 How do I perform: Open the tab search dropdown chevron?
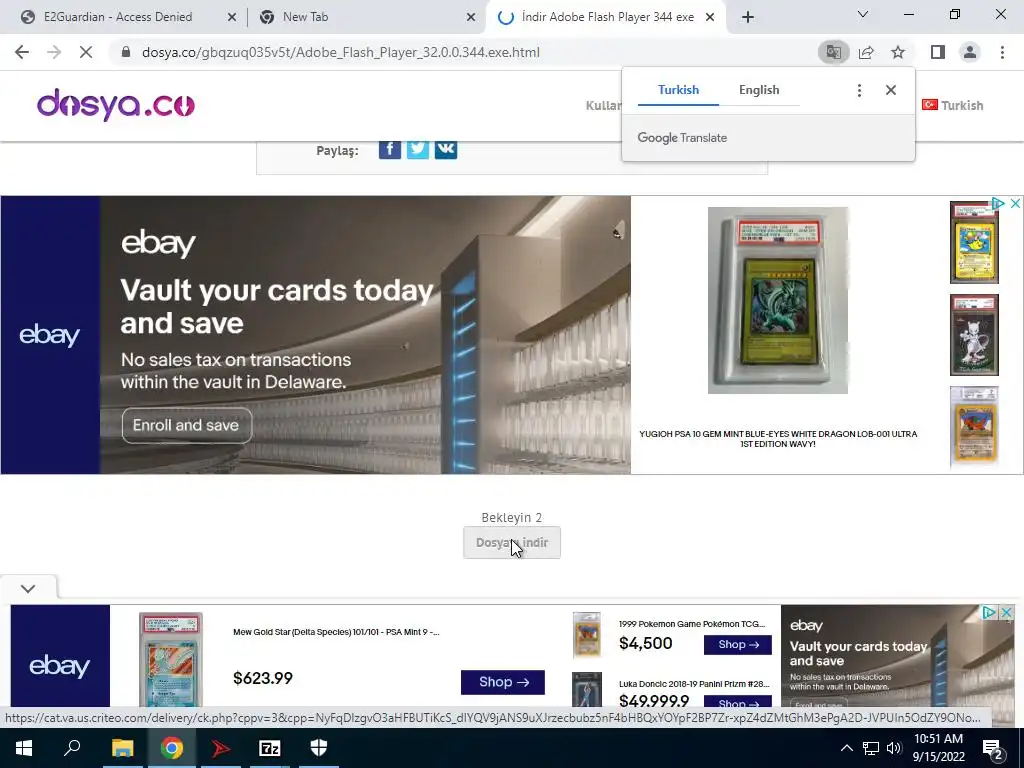[x=863, y=14]
